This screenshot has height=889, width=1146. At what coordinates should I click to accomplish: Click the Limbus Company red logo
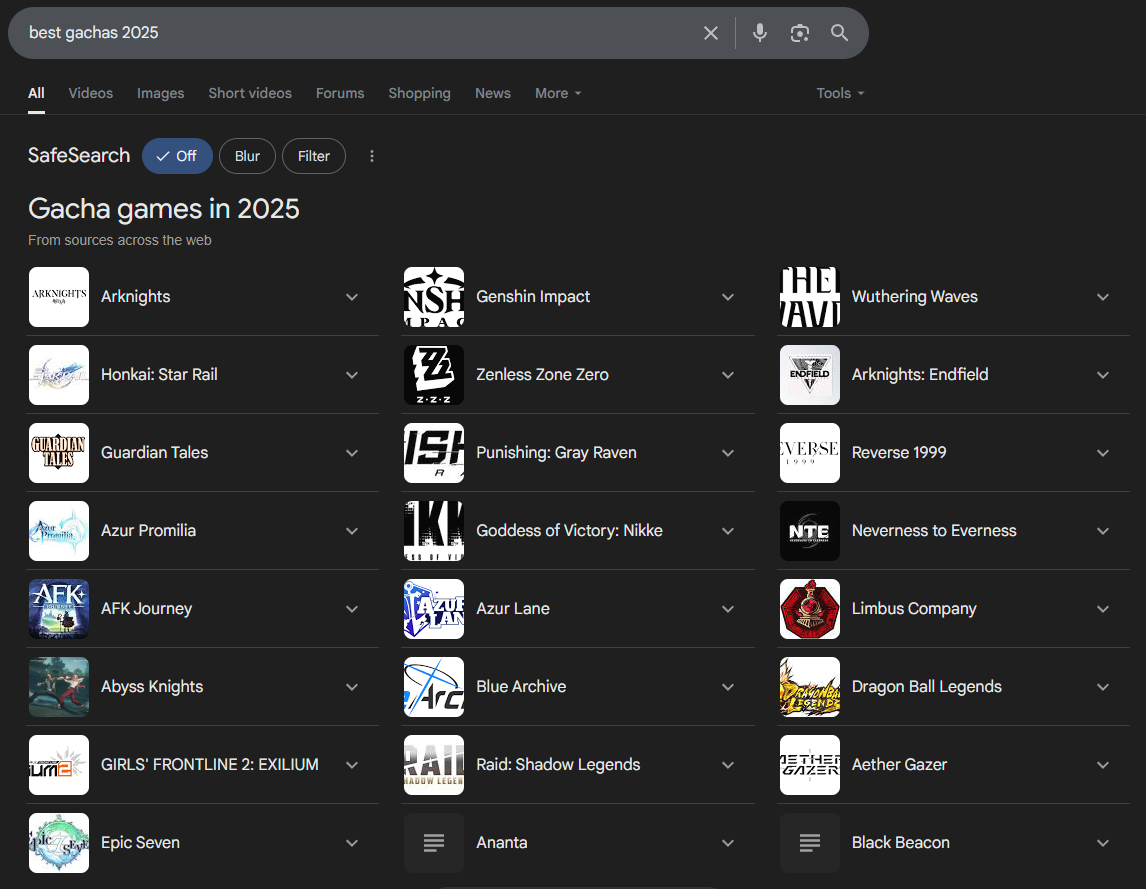click(810, 609)
